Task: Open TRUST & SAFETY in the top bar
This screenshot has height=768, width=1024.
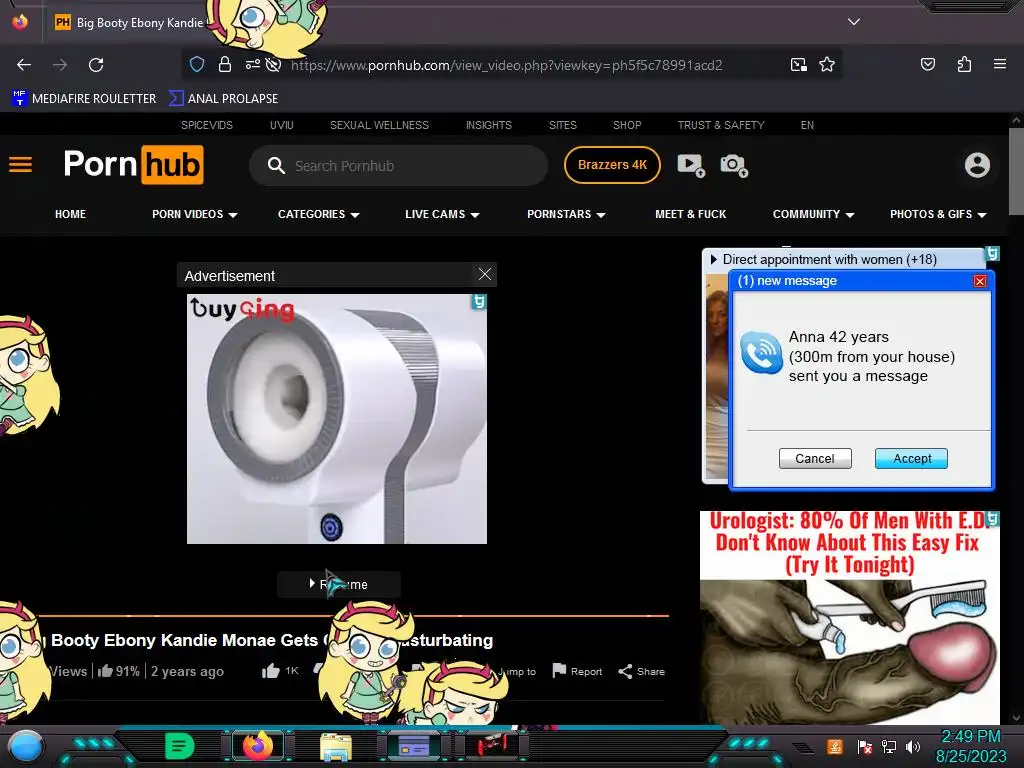Action: pos(720,125)
